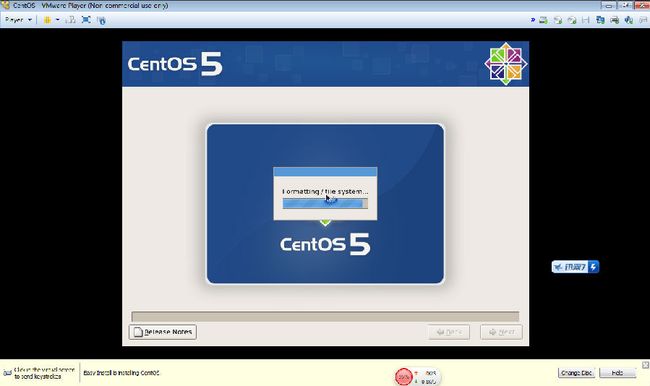Close the Easy Install hint bar
650x386 pixels.
point(645,365)
